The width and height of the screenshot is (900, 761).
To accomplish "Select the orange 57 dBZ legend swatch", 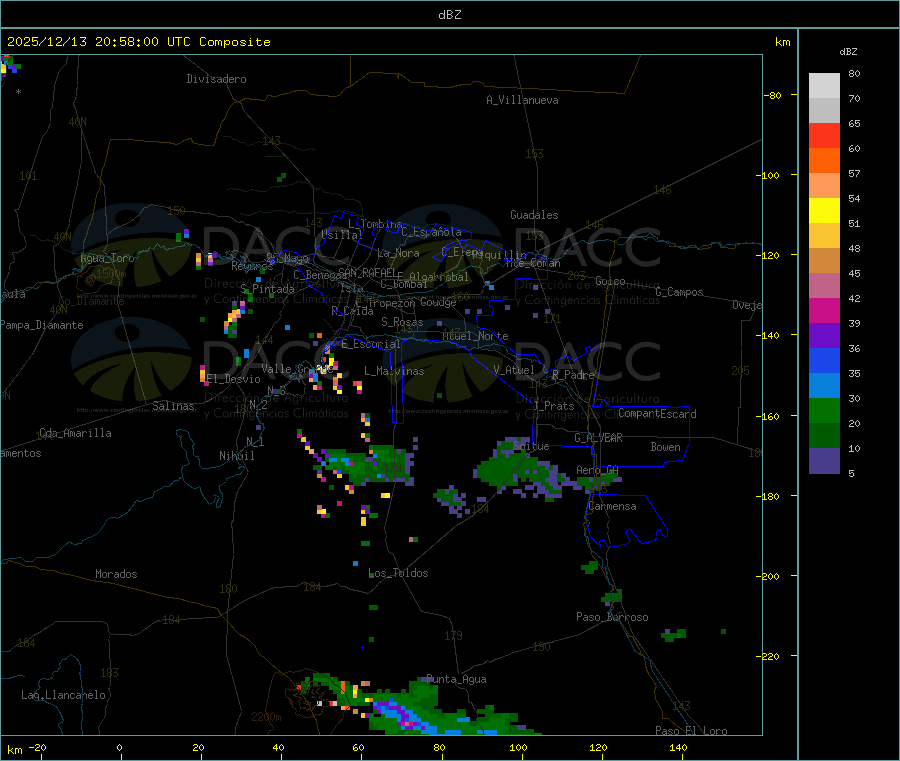I will (x=824, y=161).
